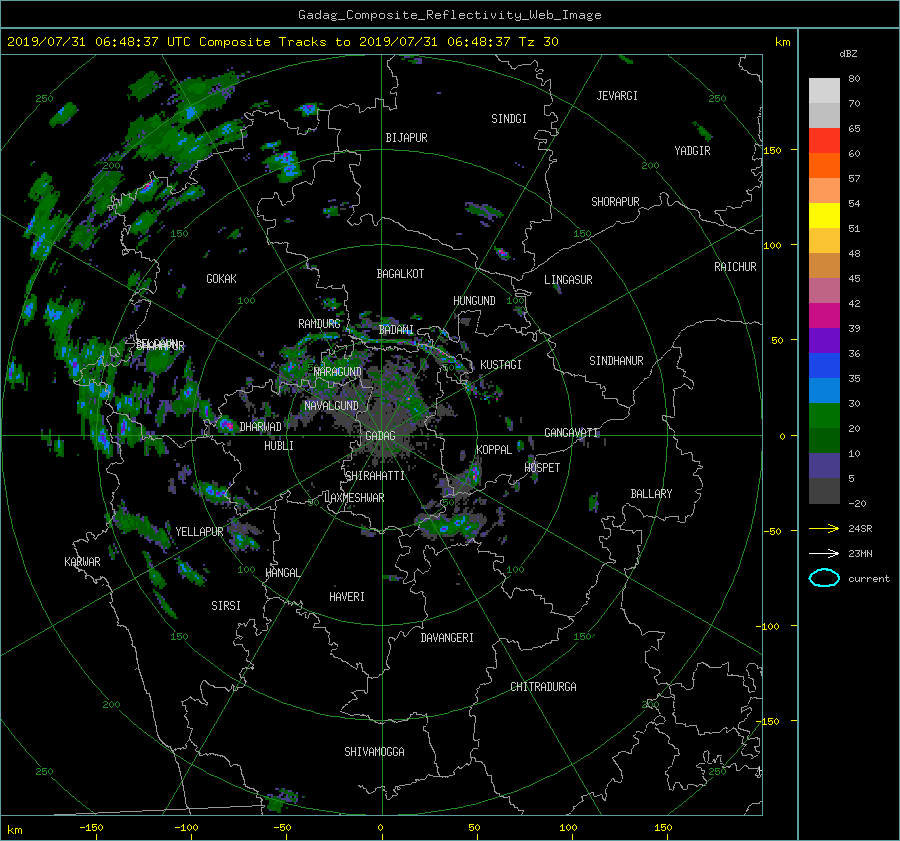Viewport: 900px width, 841px height.
Task: Click the km unit label at bottom left
Action: coord(15,830)
